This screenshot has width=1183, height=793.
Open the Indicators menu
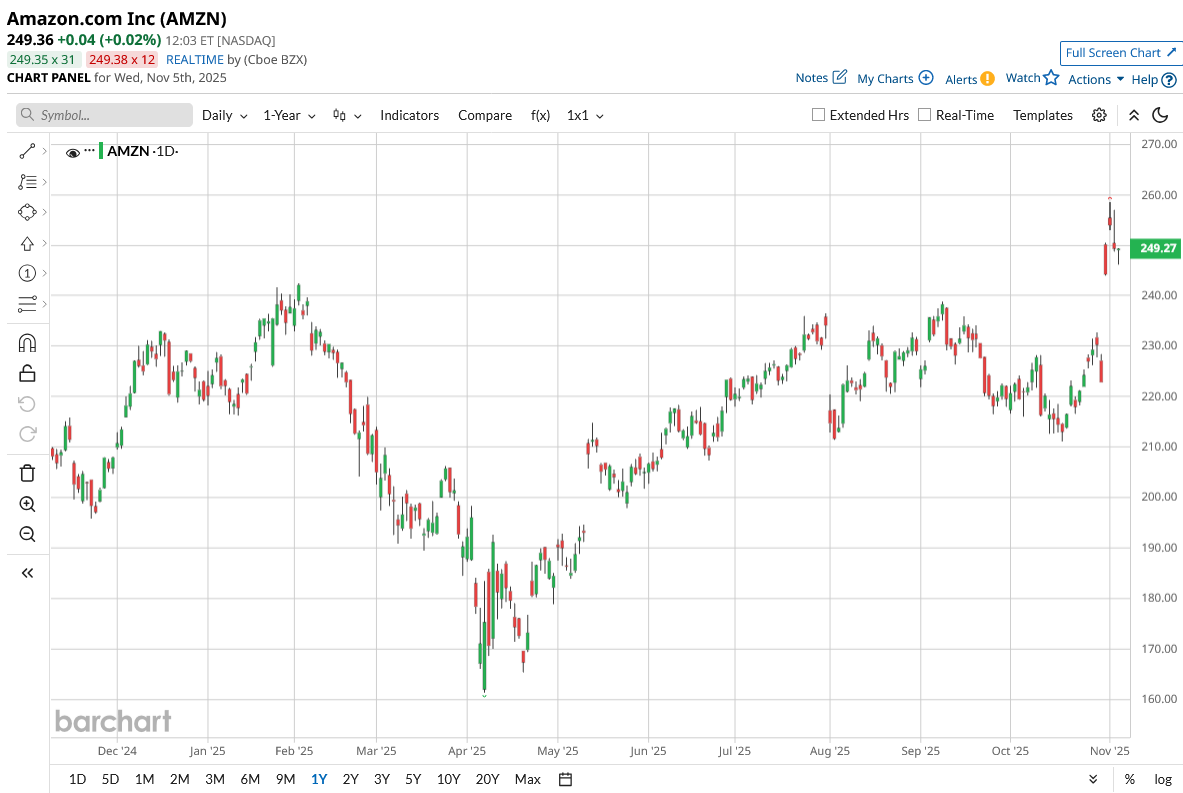409,115
